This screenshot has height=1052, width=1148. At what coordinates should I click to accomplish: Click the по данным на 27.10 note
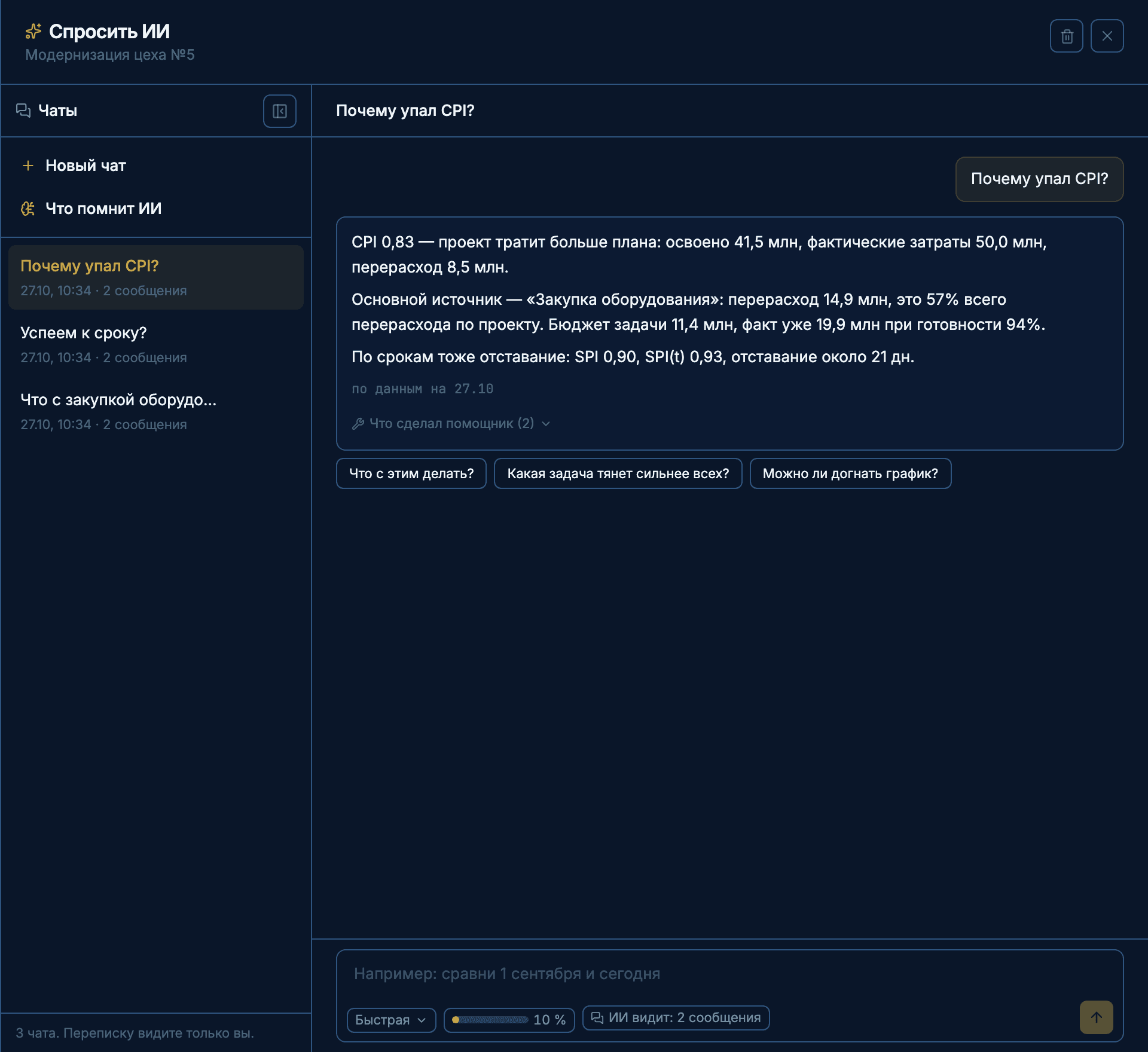click(422, 389)
